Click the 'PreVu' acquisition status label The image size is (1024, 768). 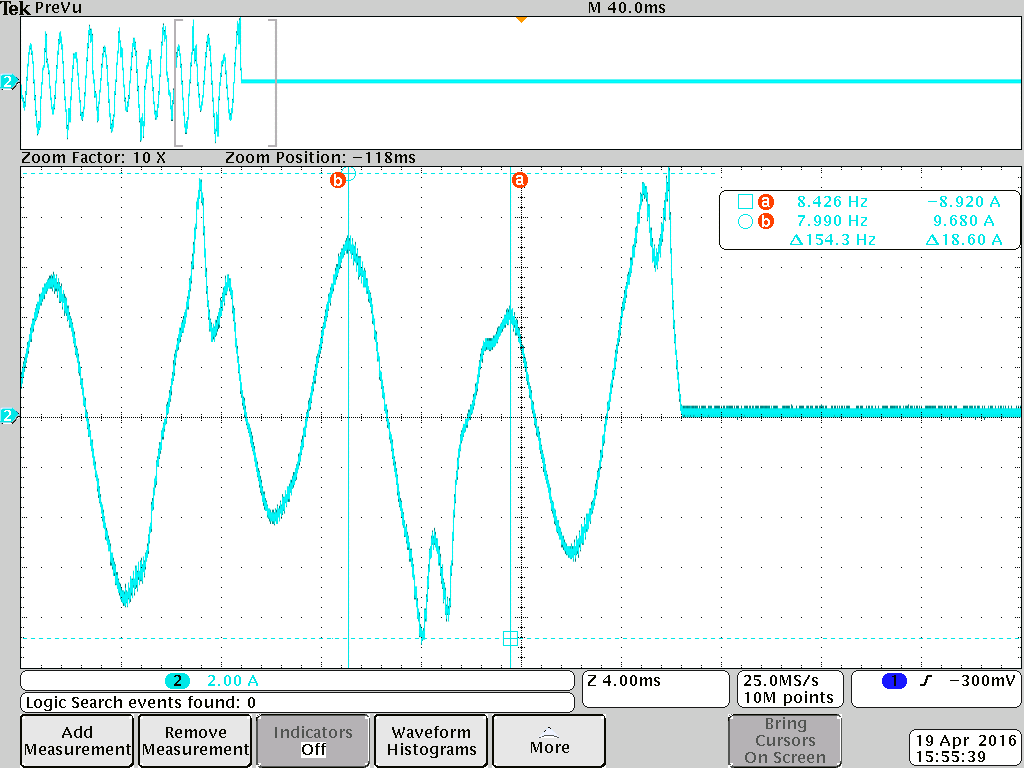tap(59, 8)
